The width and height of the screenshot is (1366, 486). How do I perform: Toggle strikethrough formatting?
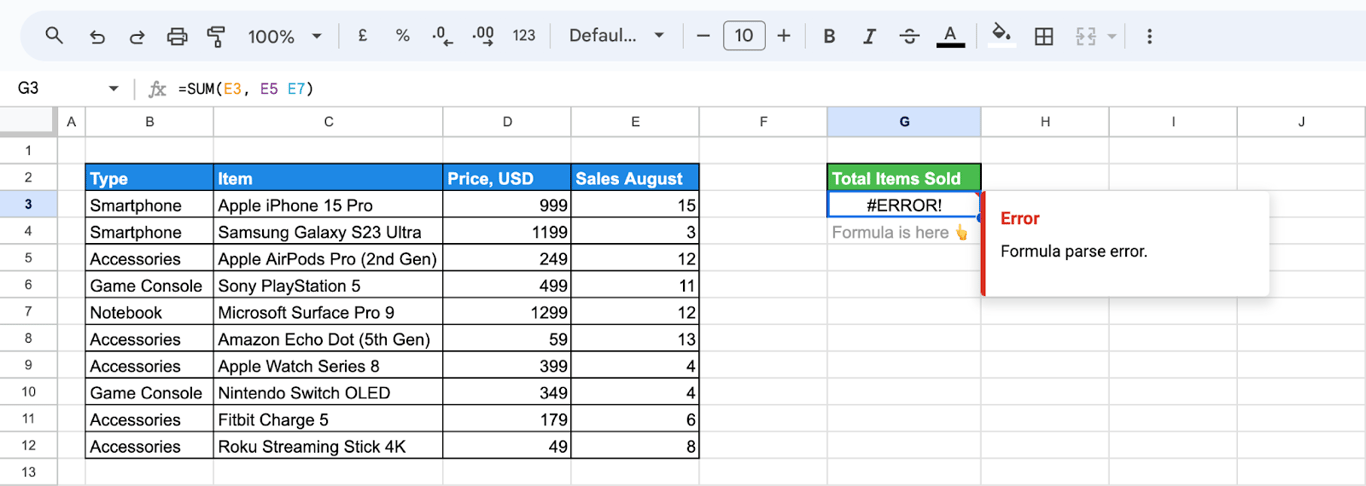coord(909,36)
